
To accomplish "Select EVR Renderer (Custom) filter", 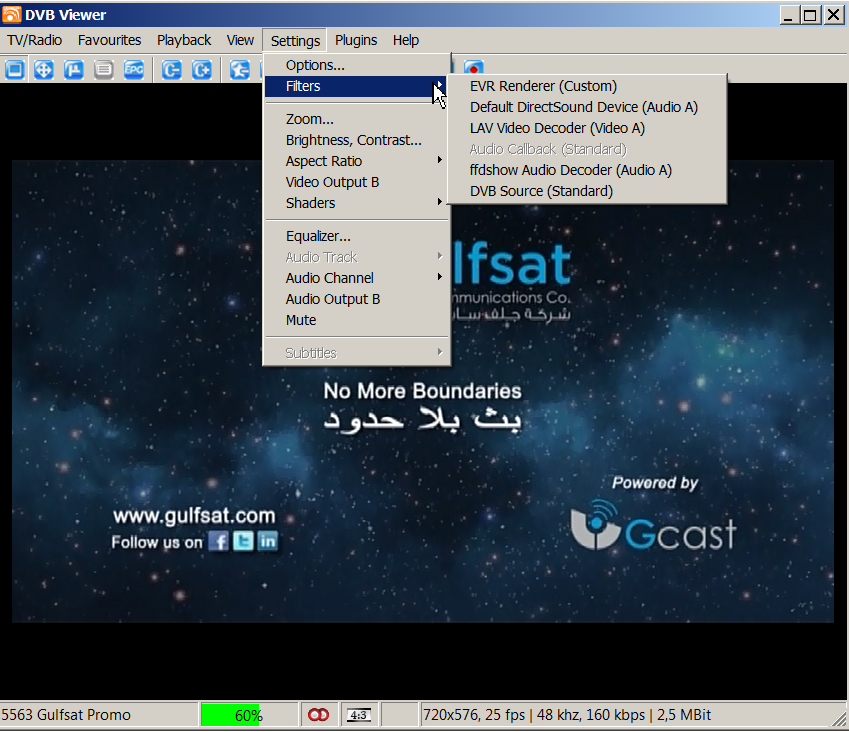I will 543,86.
